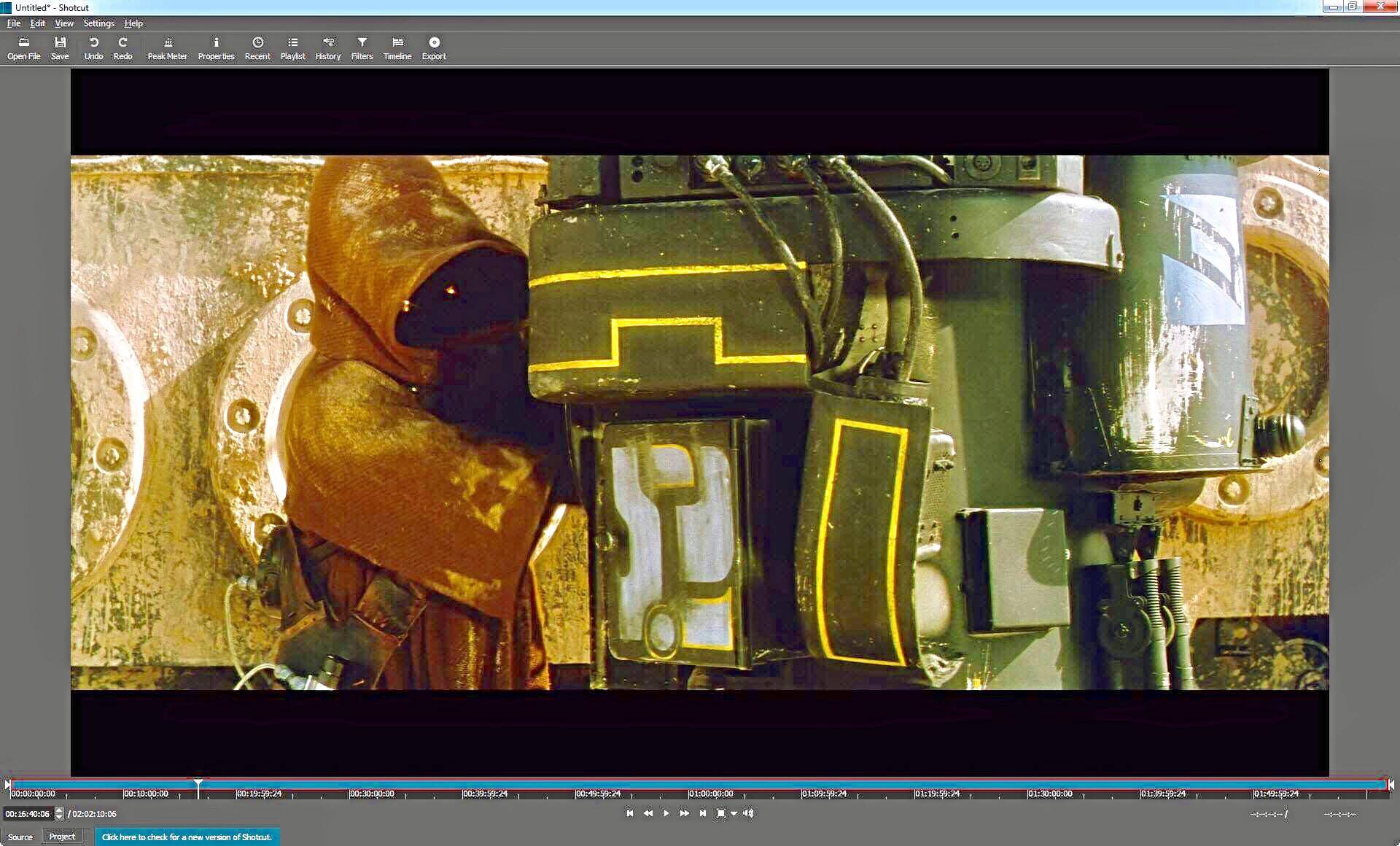The width and height of the screenshot is (1400, 846).
Task: Fast forward the video playback
Action: tap(684, 813)
